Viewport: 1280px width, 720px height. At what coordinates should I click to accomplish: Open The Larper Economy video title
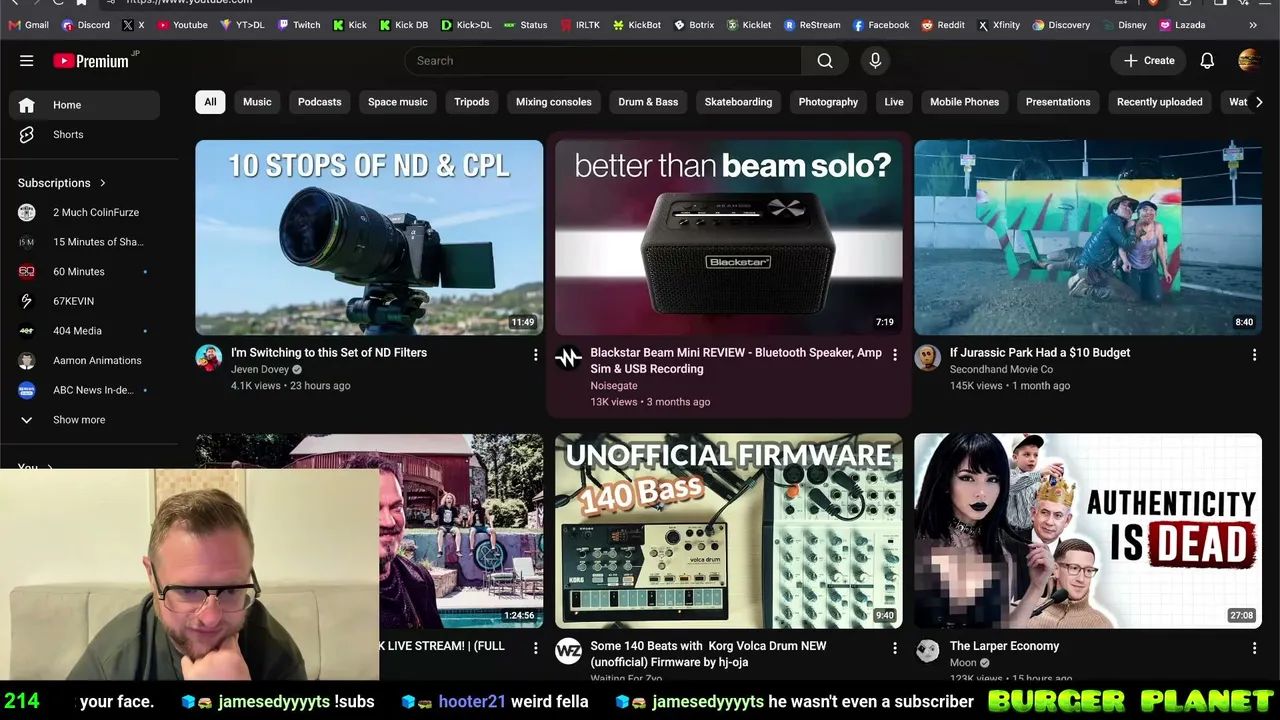click(x=1004, y=646)
